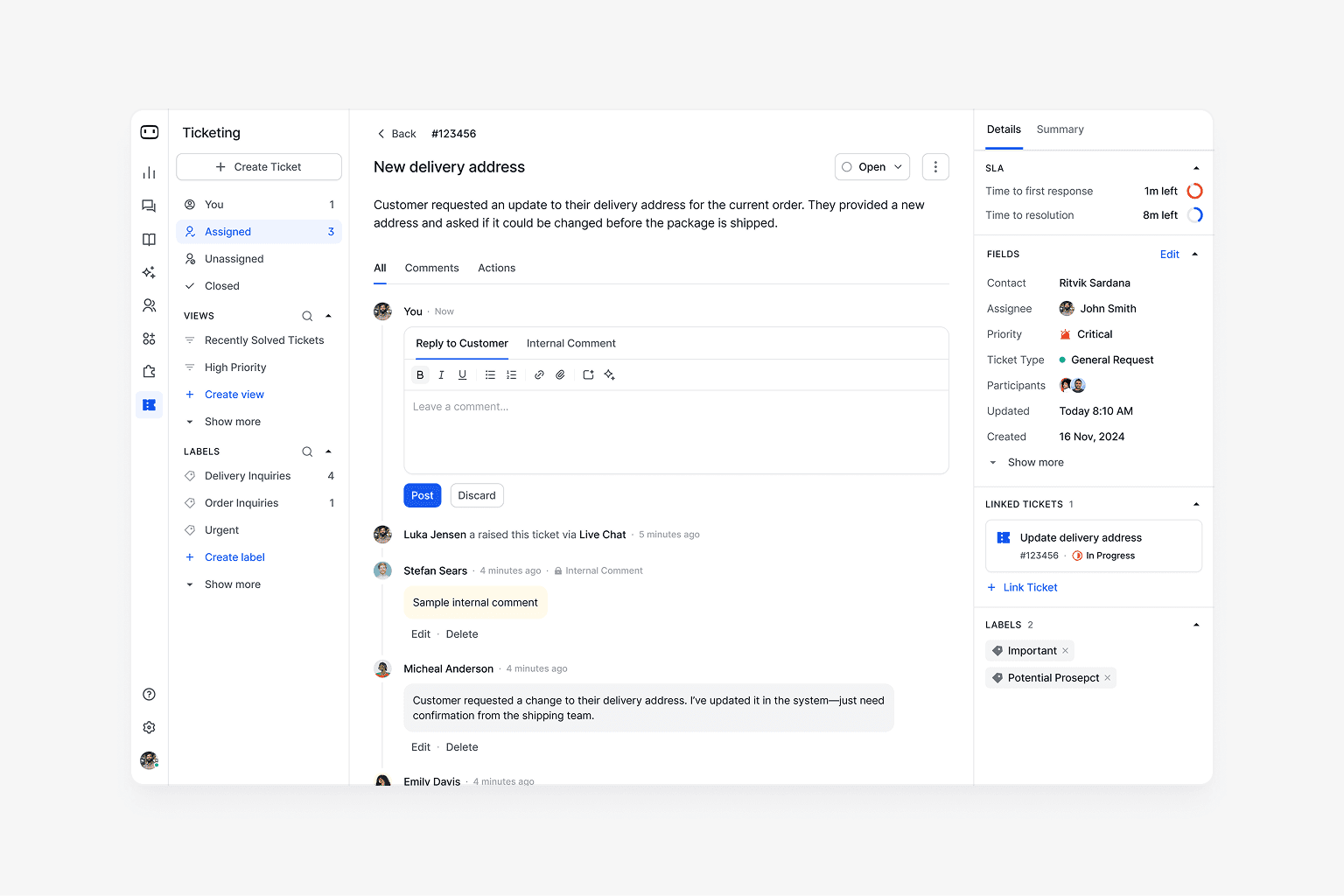The height and width of the screenshot is (896, 1344).
Task: Discard the comment draft
Action: coord(477,495)
